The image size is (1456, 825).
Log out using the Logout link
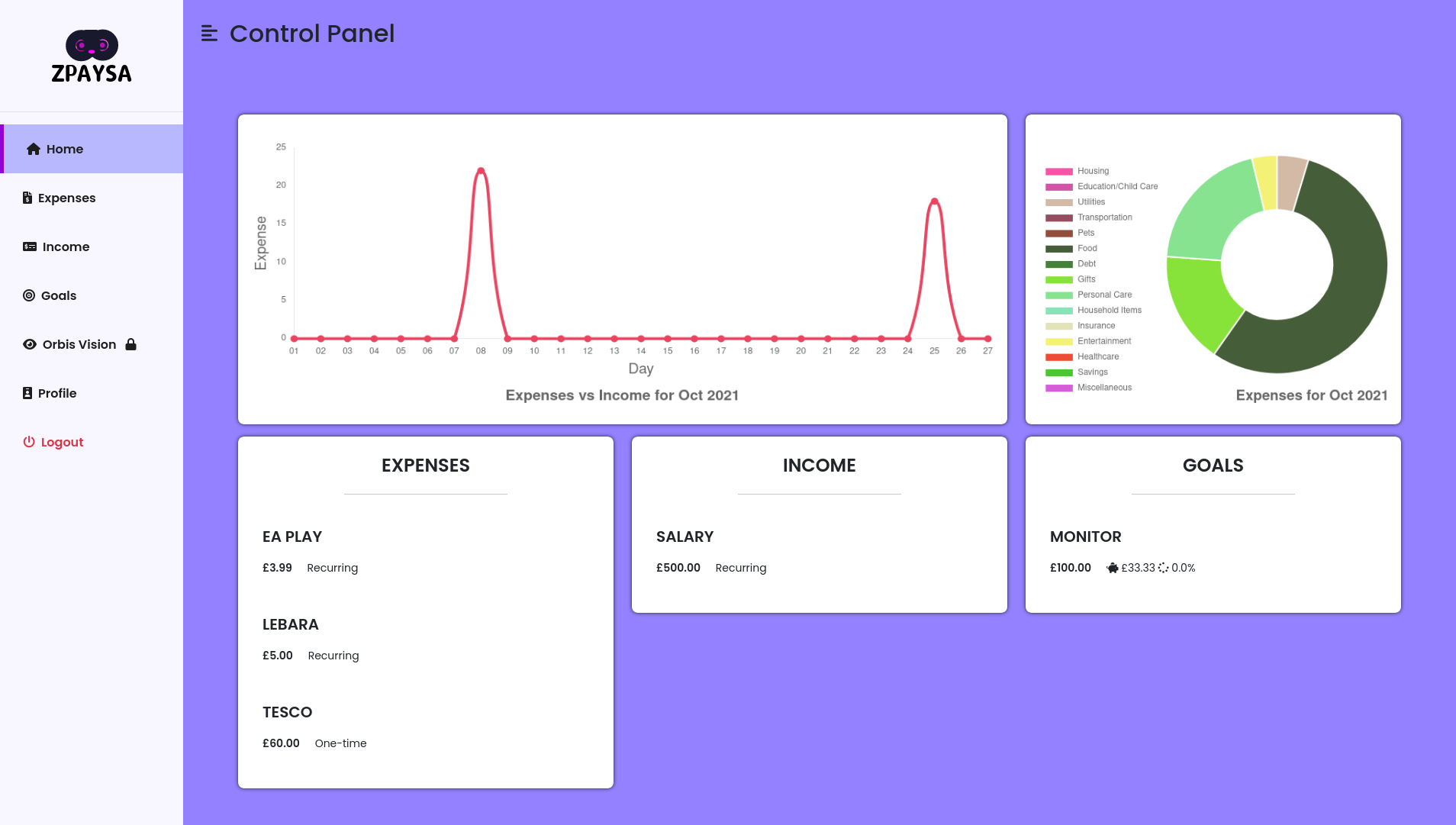click(92, 442)
